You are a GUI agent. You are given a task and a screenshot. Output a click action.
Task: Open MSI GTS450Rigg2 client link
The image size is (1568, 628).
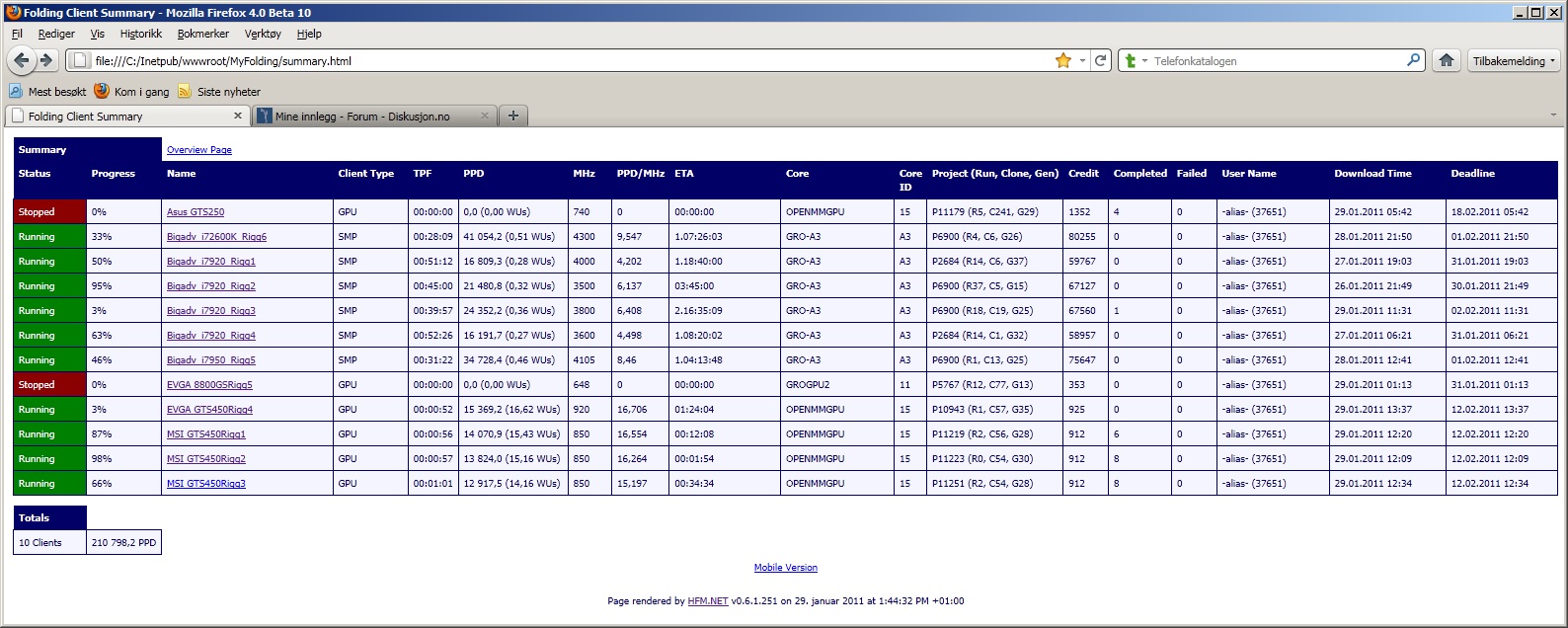pyautogui.click(x=206, y=459)
